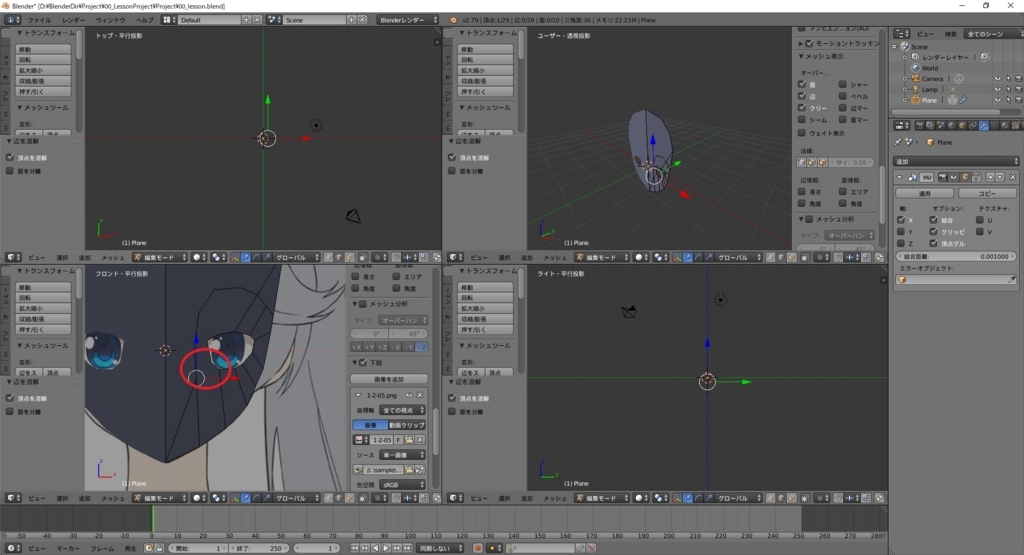Open image file folder icon beside 1-2-05 name
This screenshot has width=1024, height=555.
coord(409,440)
